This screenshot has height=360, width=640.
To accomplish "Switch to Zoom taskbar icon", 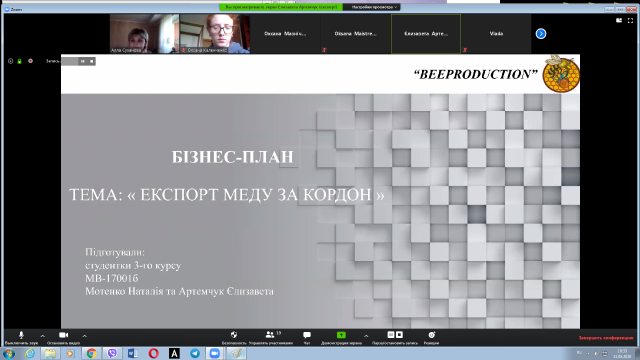I will point(215,353).
